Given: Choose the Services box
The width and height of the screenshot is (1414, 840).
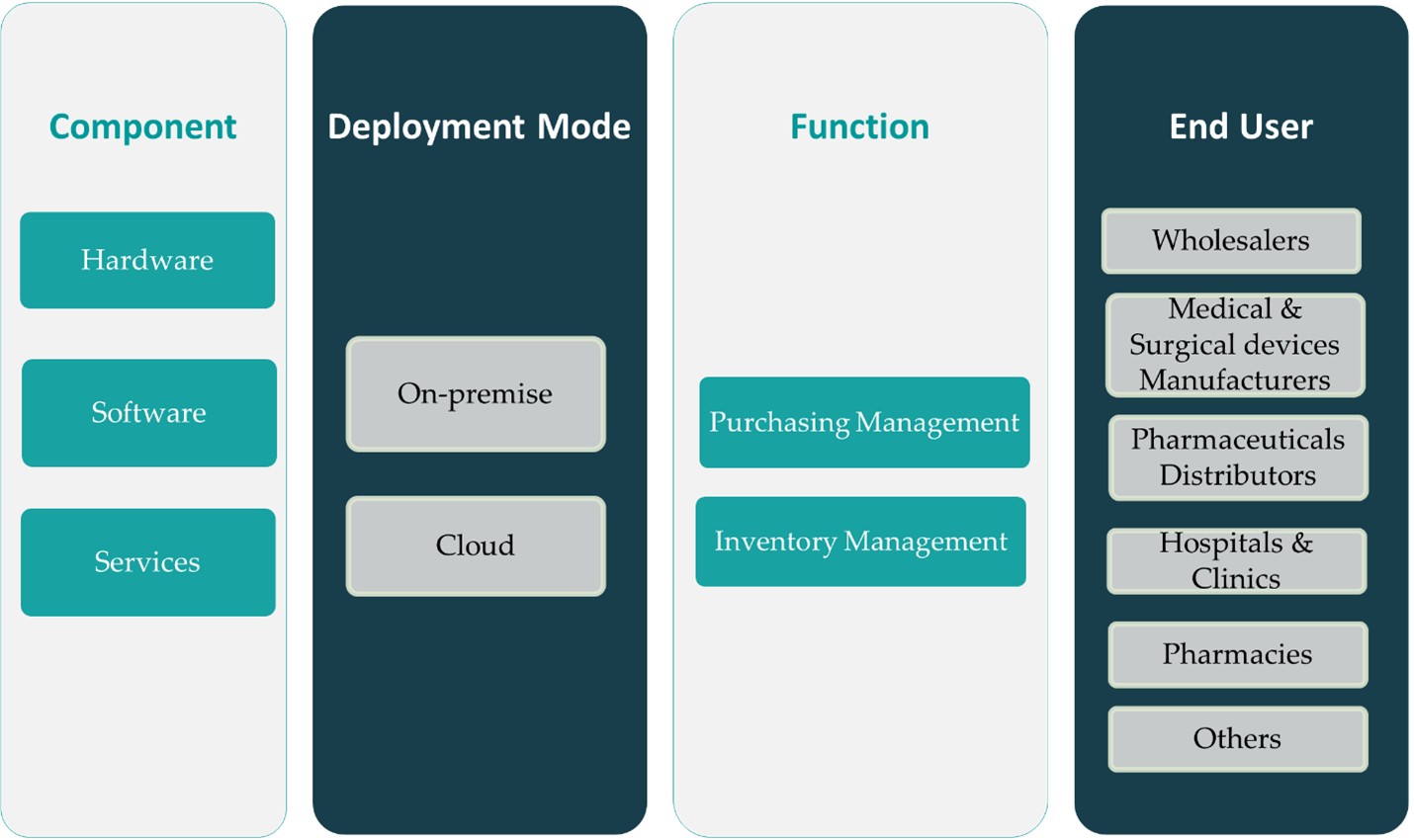Looking at the screenshot, I should pos(148,562).
